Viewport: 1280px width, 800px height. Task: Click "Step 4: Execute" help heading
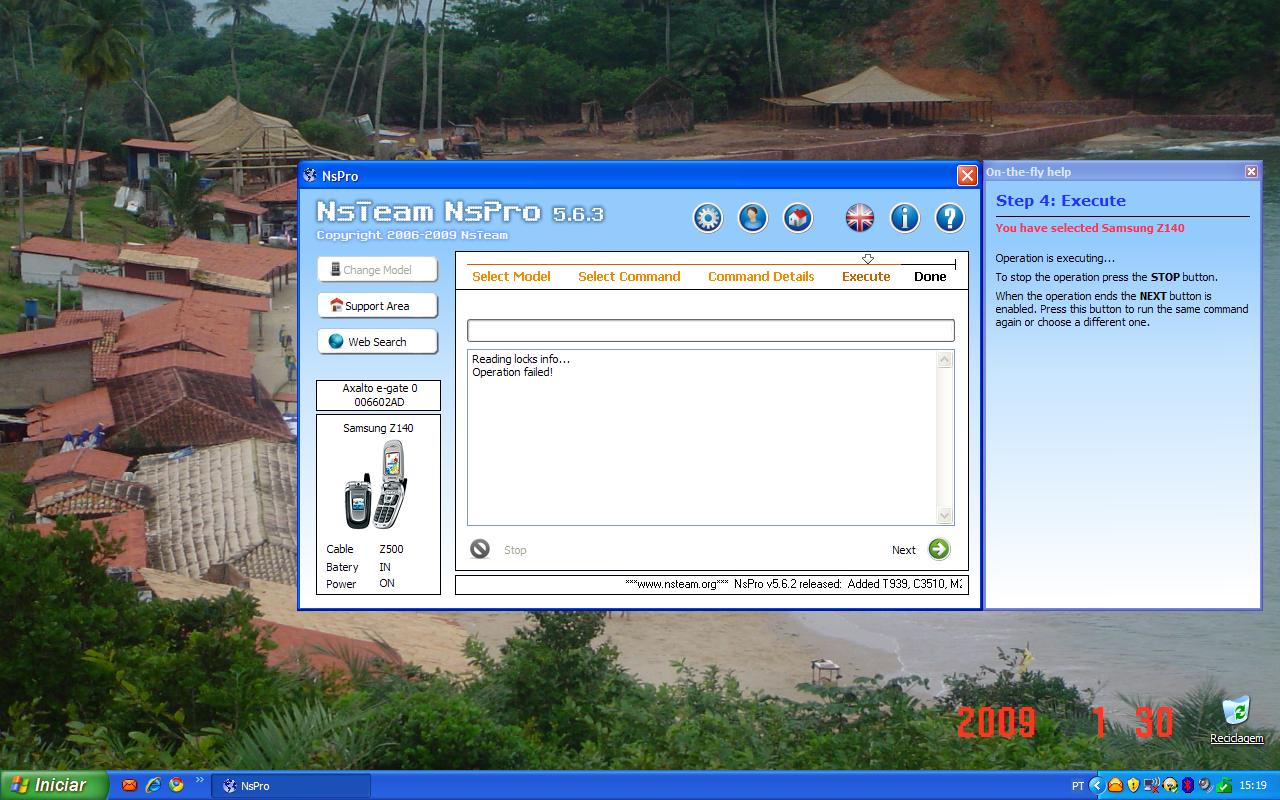1061,201
